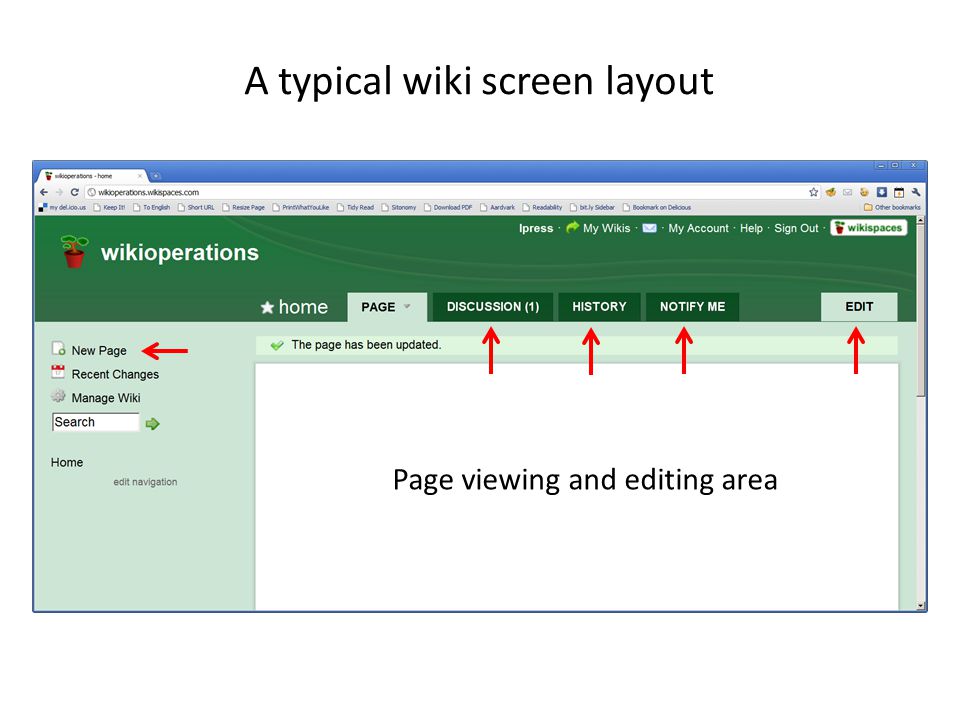Click the wikioperations - home browser tab
960x720 pixels.
[92, 176]
